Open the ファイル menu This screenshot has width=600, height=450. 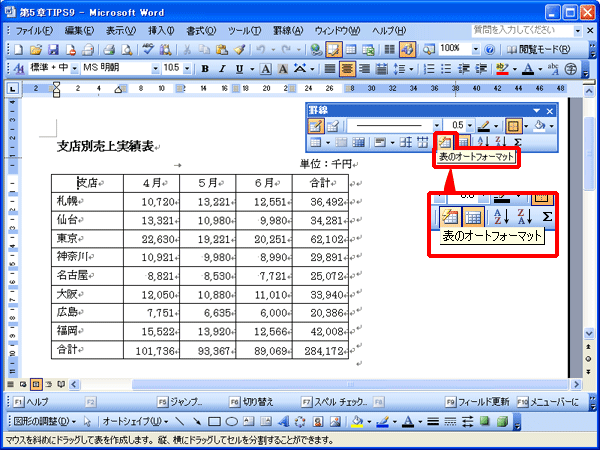34,31
